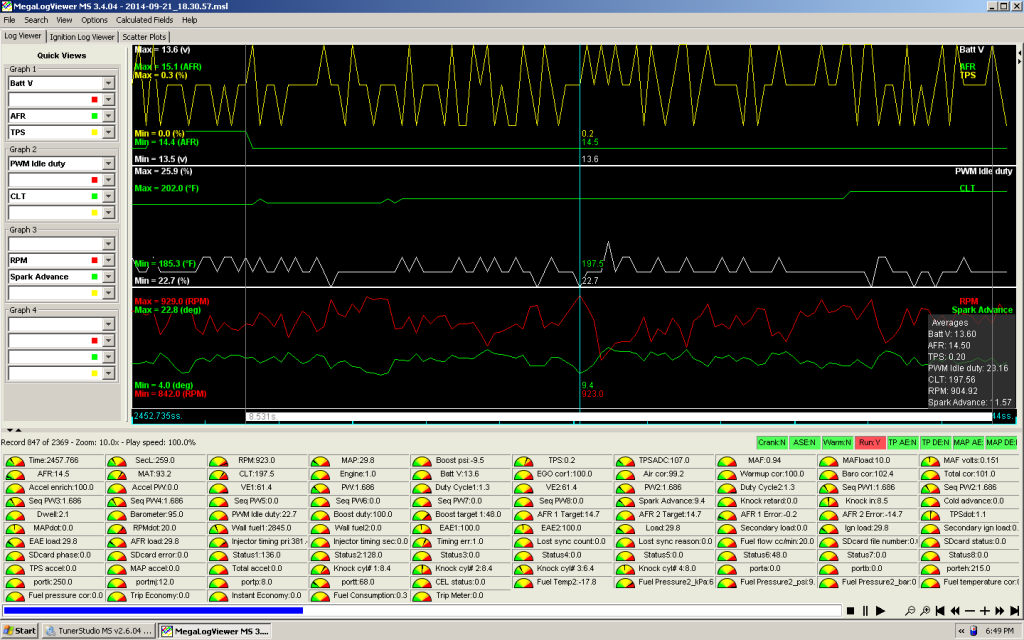Open the Batt V field dropdown
This screenshot has height=640, width=1024.
click(110, 84)
